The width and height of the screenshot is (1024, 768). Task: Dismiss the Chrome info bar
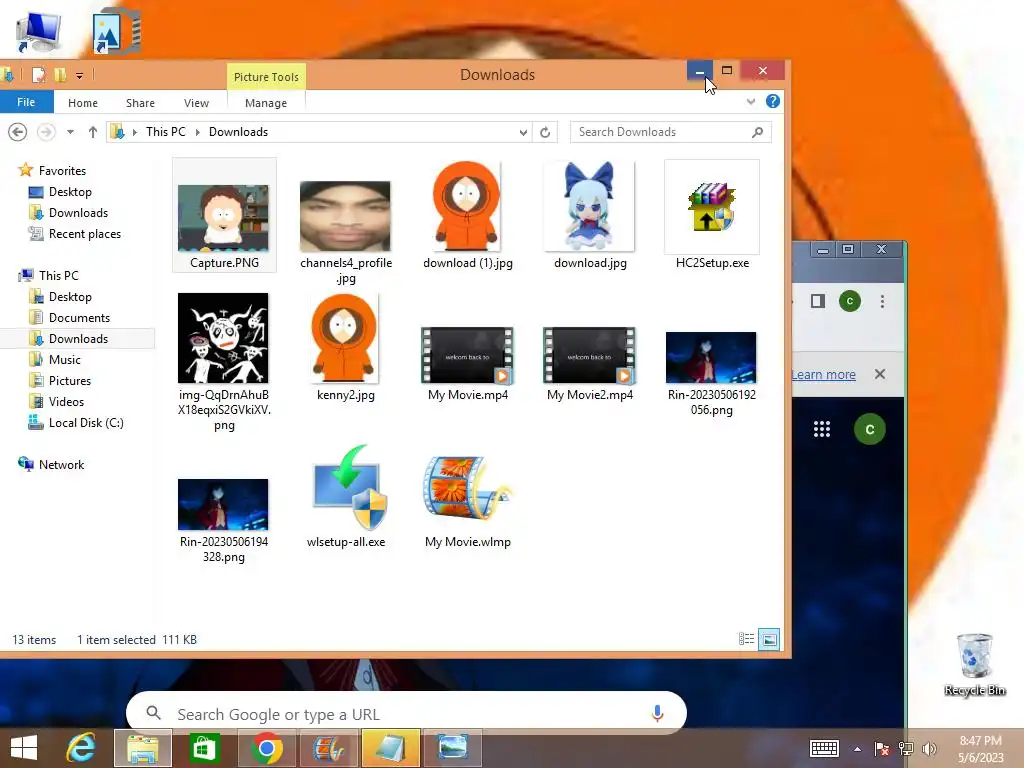click(880, 374)
